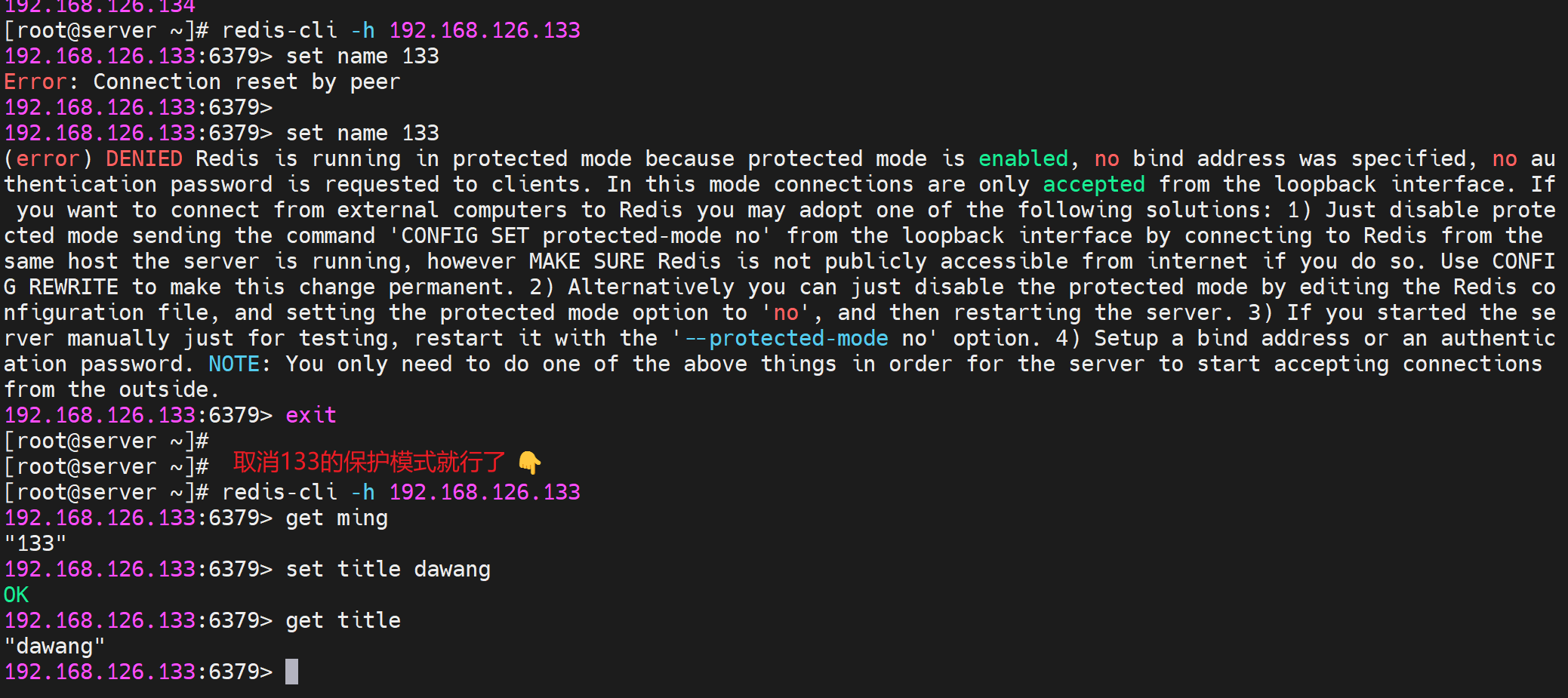This screenshot has width=1568, height=698.
Task: Click the 'Connection reset by peer' message
Action: 246,81
